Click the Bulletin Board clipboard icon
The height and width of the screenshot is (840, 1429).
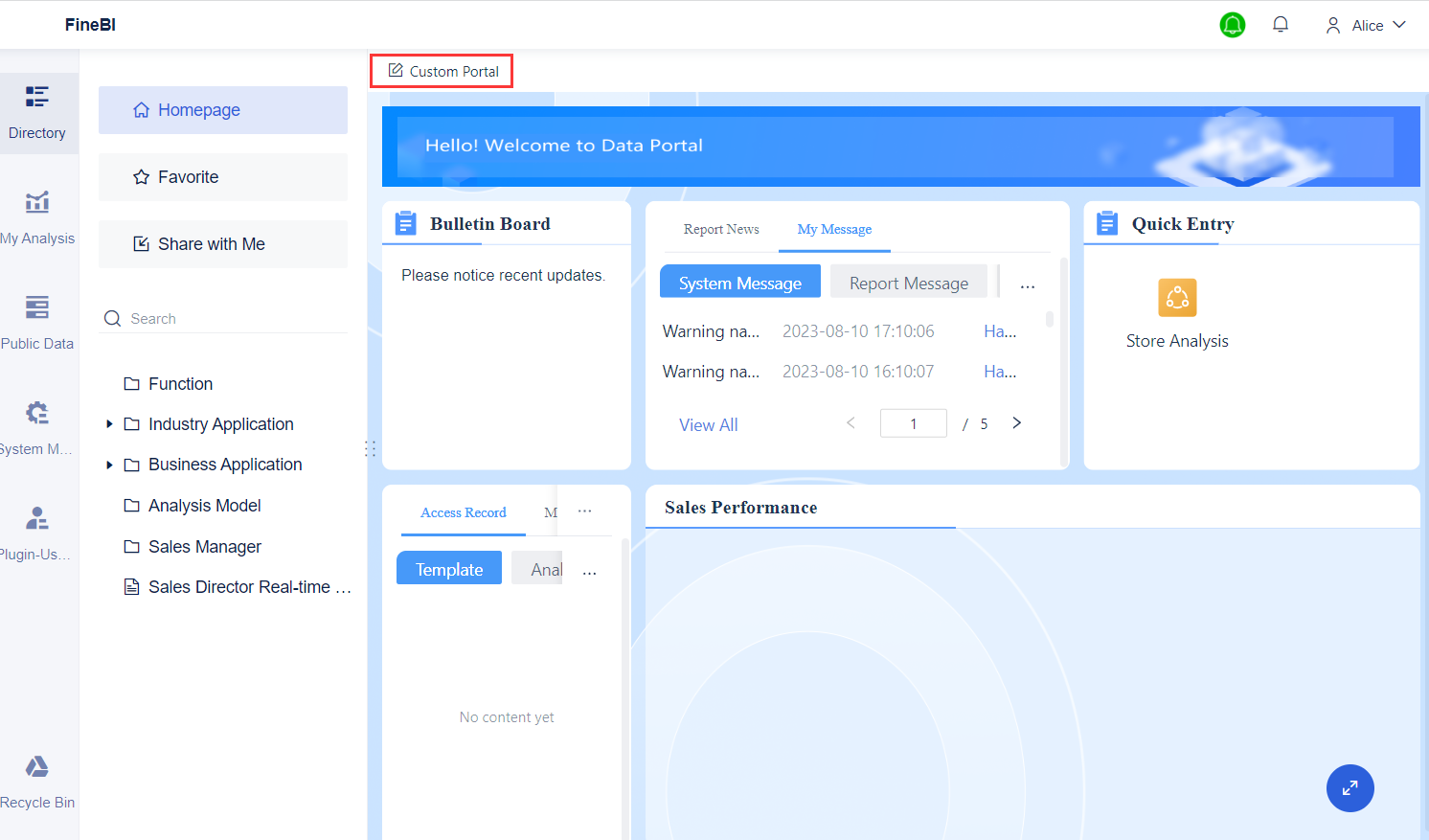click(x=406, y=223)
